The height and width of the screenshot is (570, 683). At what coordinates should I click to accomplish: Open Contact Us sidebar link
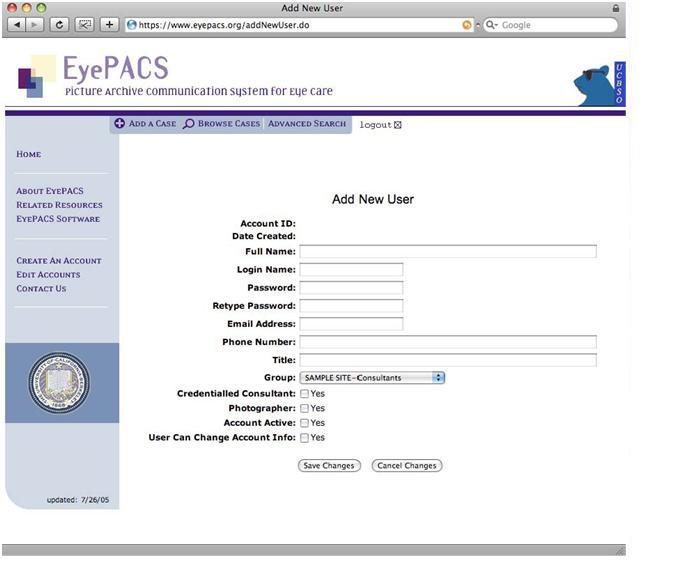41,288
